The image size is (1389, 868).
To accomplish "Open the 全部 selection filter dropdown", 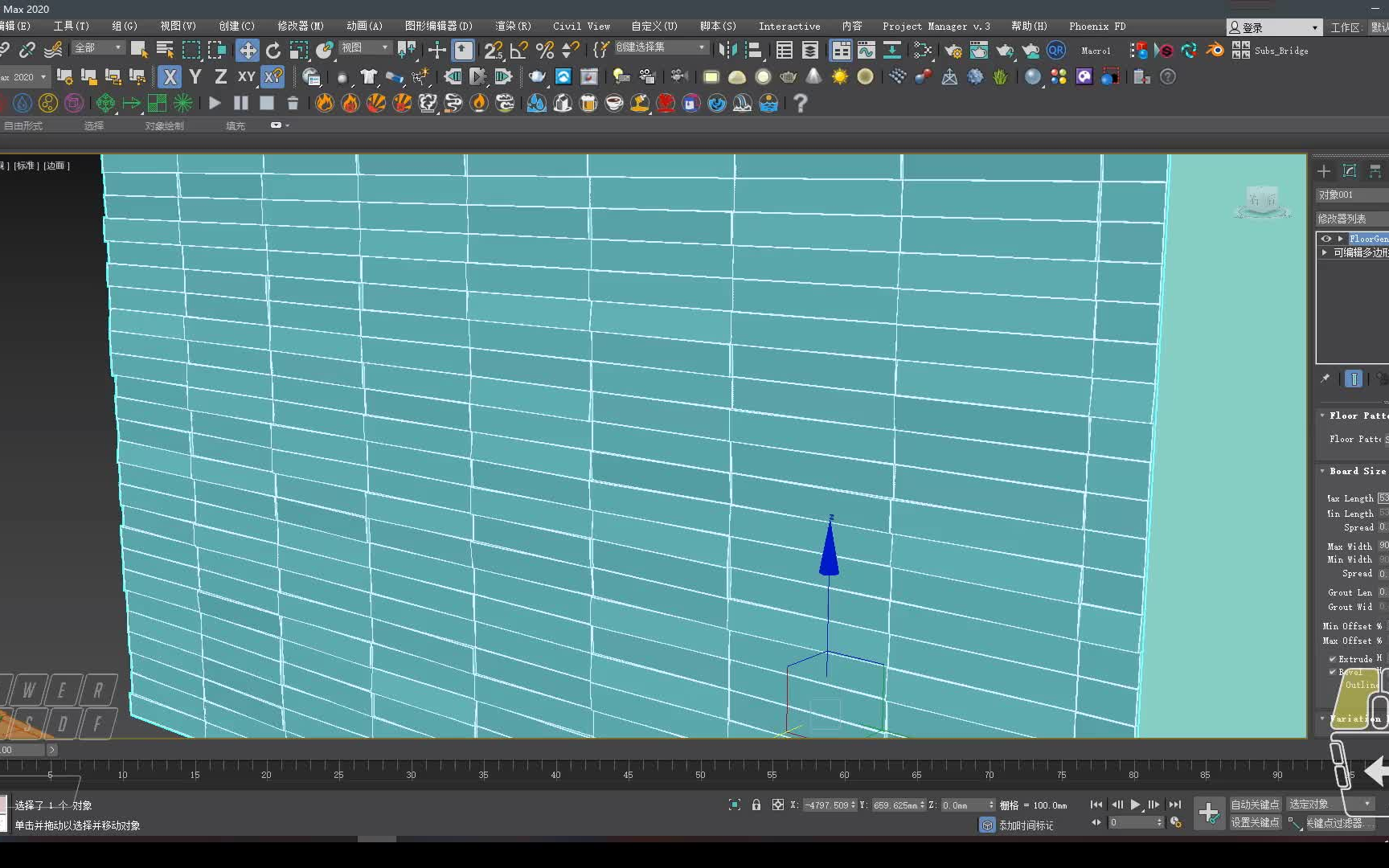I will click(97, 48).
